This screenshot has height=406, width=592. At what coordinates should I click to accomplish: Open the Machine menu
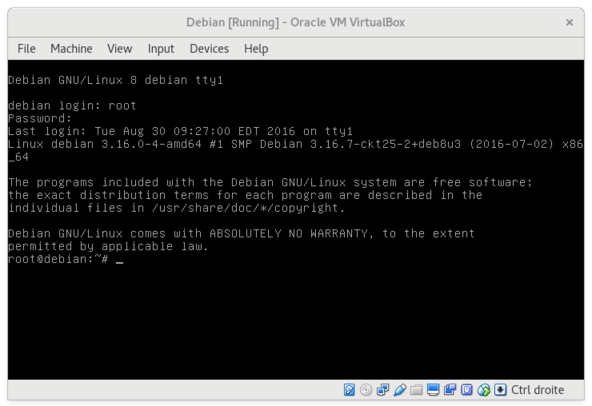click(71, 49)
